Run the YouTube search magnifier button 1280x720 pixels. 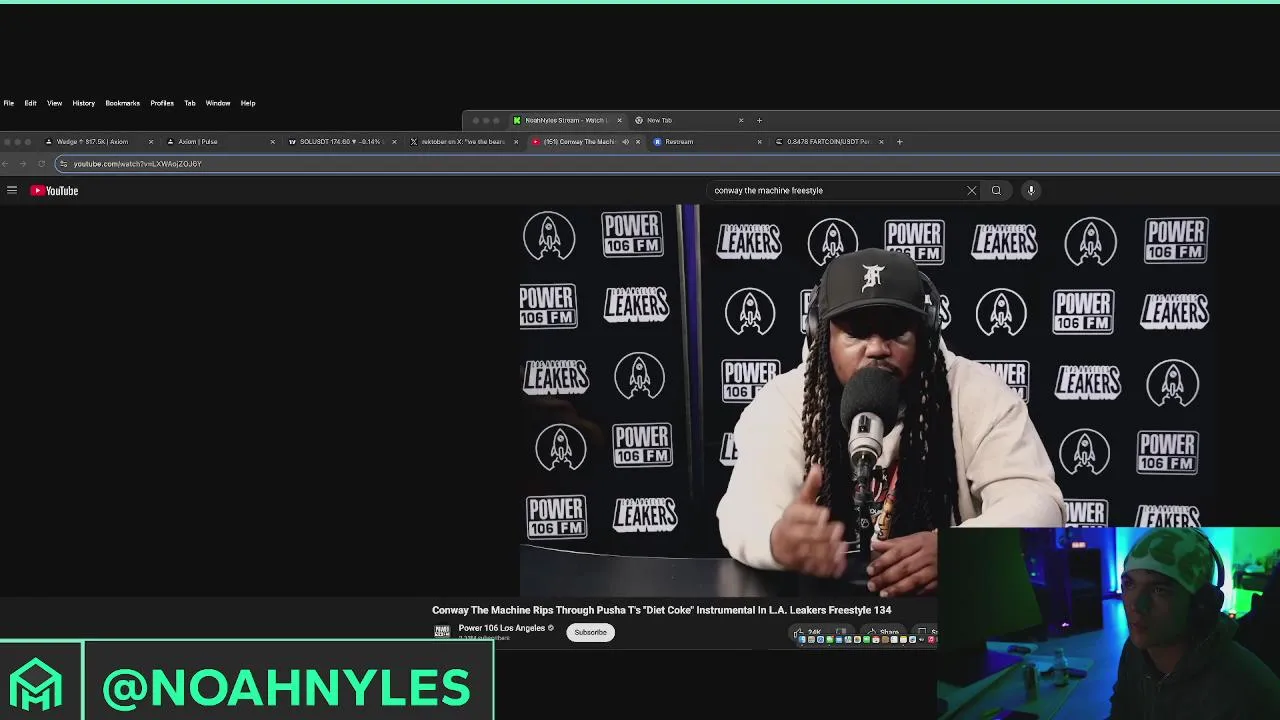[996, 190]
